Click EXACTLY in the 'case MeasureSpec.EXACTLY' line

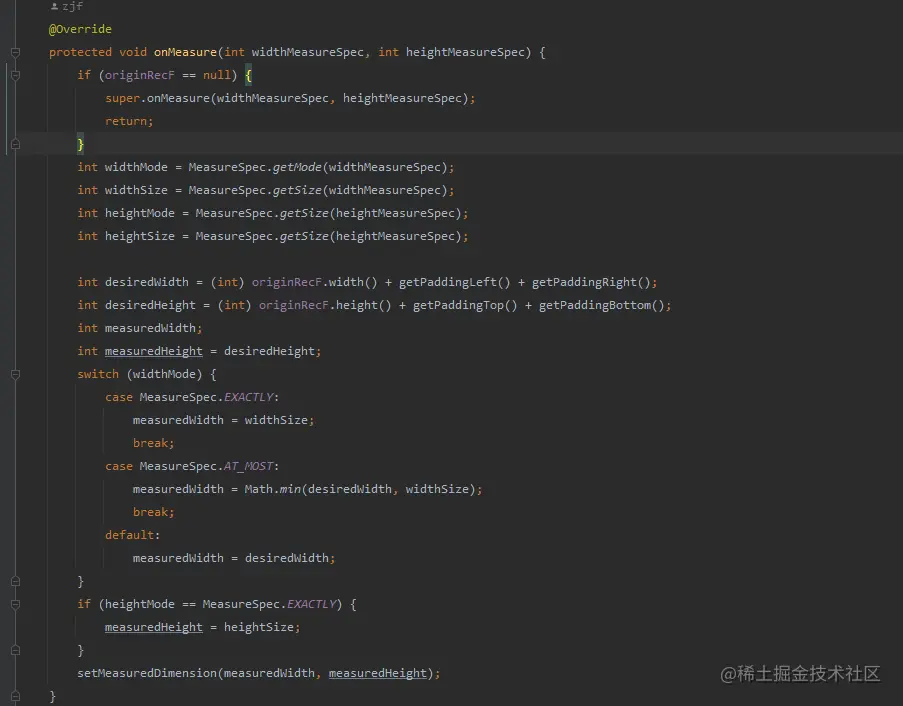pyautogui.click(x=248, y=397)
